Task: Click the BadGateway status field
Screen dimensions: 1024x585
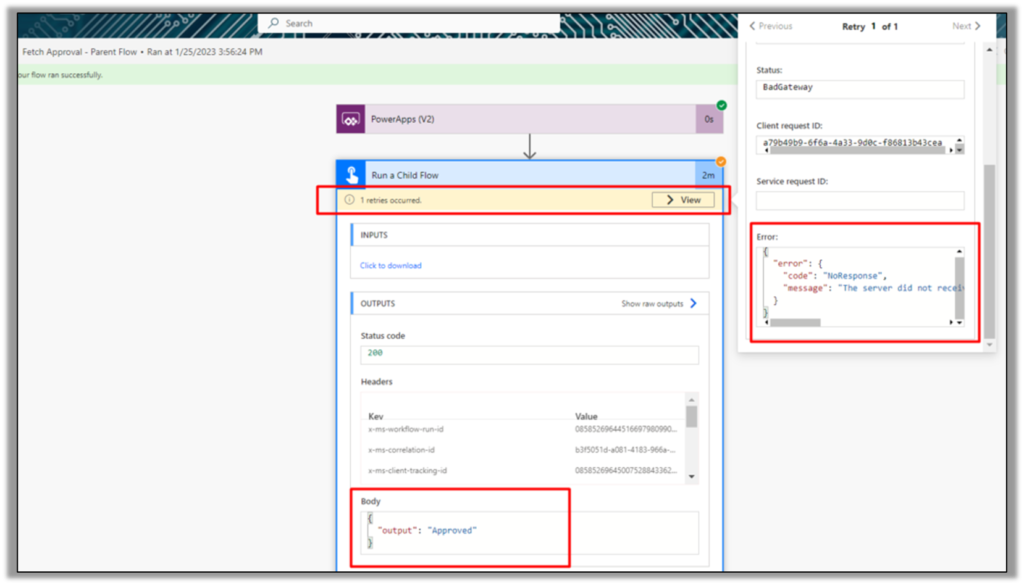Action: 860,88
